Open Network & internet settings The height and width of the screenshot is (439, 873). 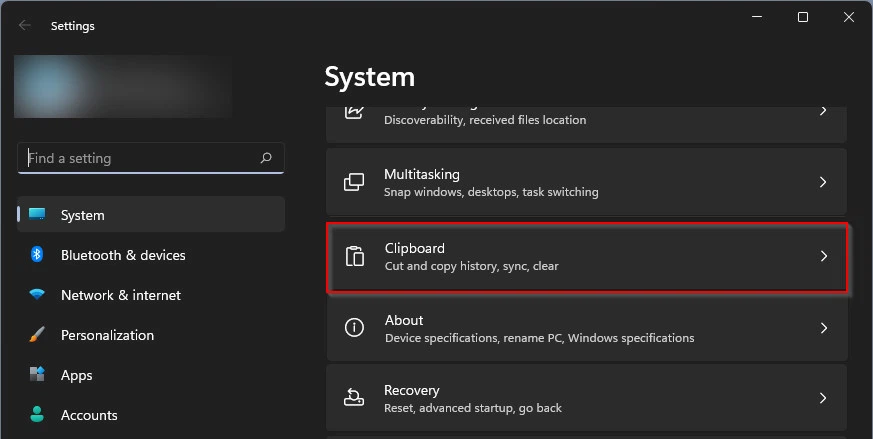121,295
